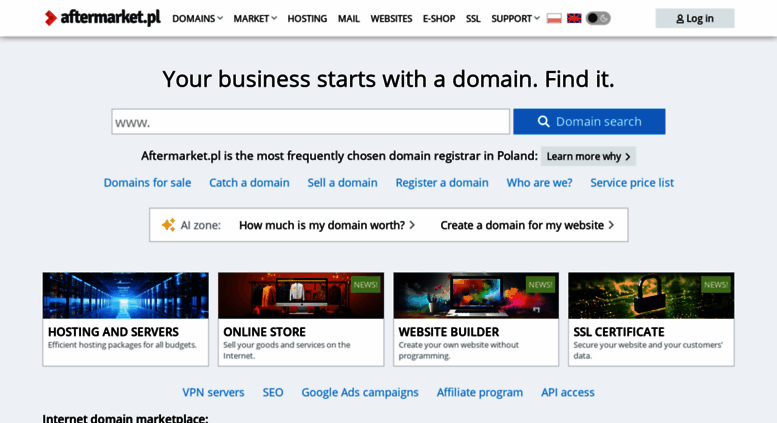
Task: Open How much is my domain worth?
Action: click(327, 225)
